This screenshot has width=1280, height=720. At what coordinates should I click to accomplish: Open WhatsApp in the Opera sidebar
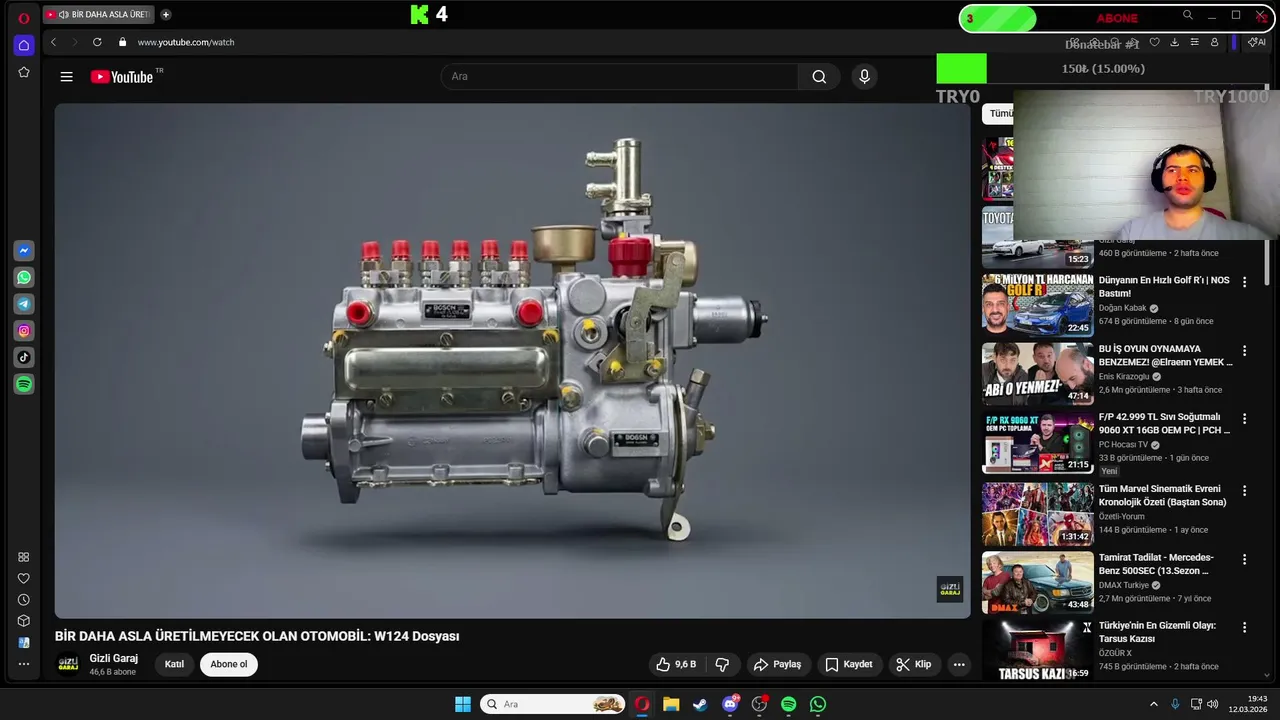pos(24,278)
